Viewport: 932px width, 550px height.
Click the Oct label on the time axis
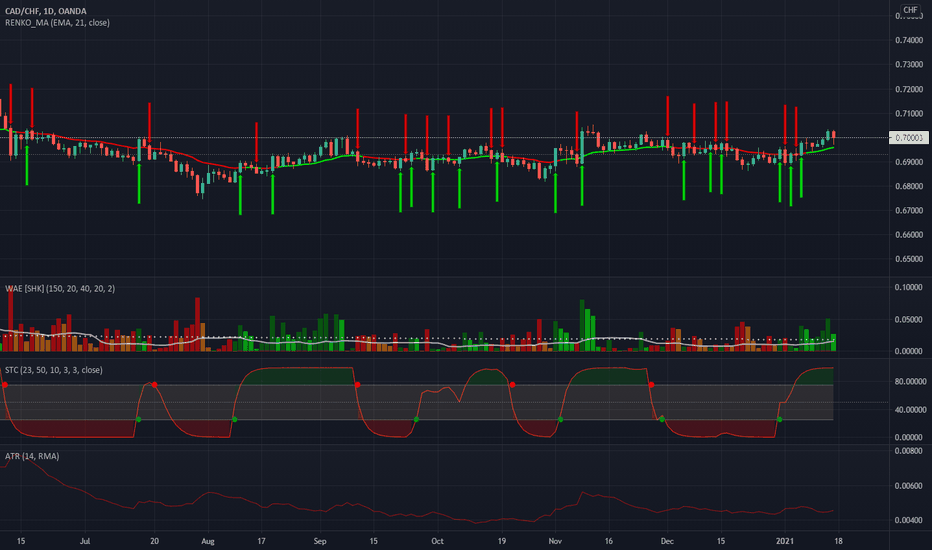pyautogui.click(x=437, y=541)
